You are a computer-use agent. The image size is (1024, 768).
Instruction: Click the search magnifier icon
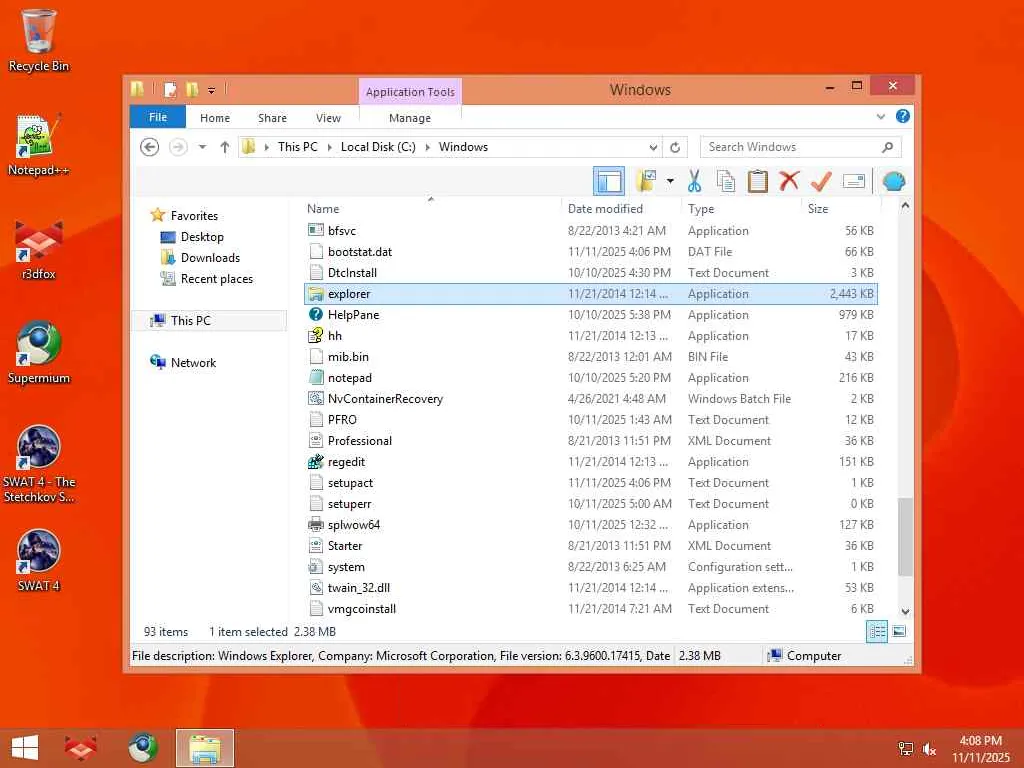tap(887, 147)
